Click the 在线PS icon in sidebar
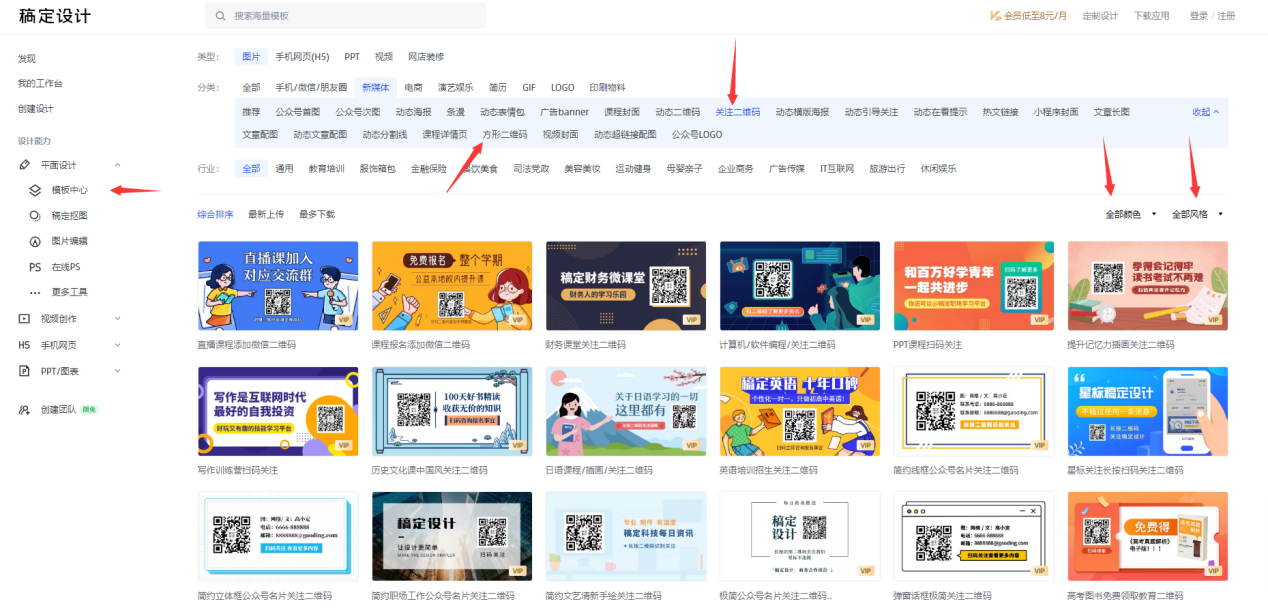1268x610 pixels. click(x=35, y=267)
